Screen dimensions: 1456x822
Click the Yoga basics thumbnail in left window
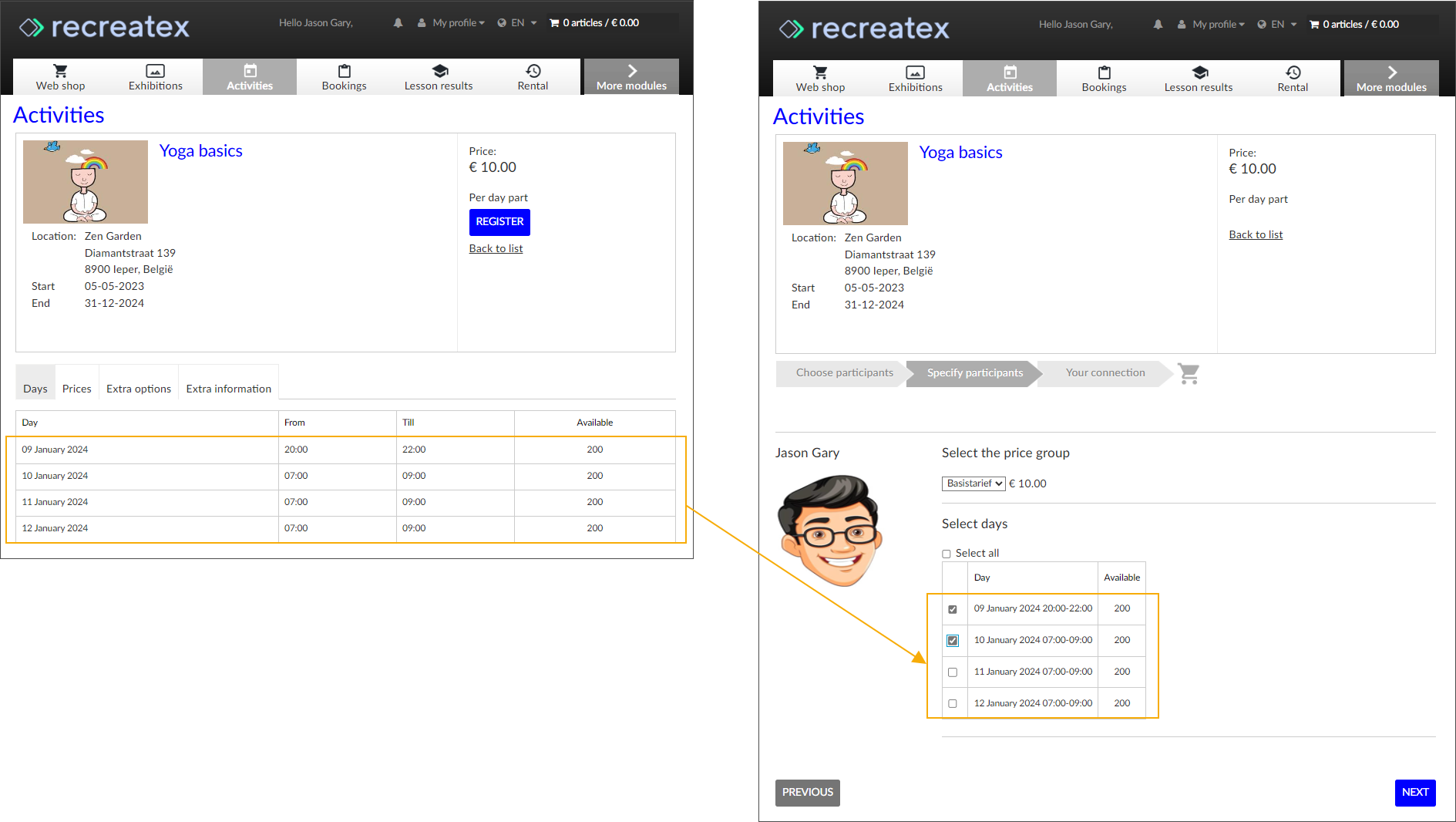tap(86, 182)
